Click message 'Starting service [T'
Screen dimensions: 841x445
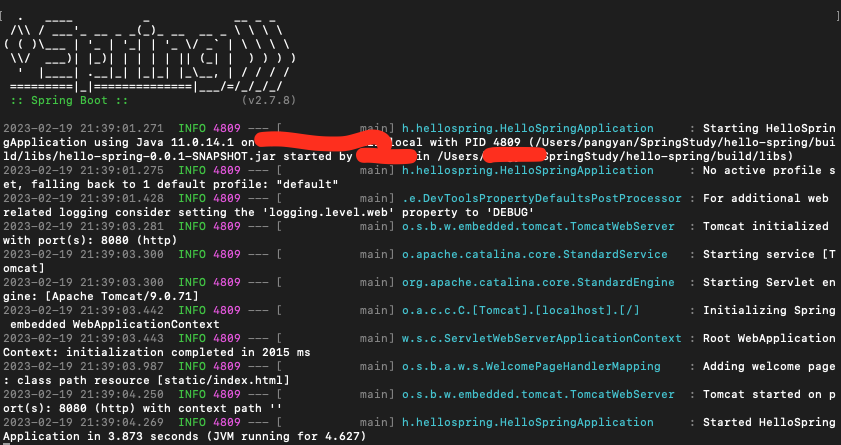coord(769,254)
